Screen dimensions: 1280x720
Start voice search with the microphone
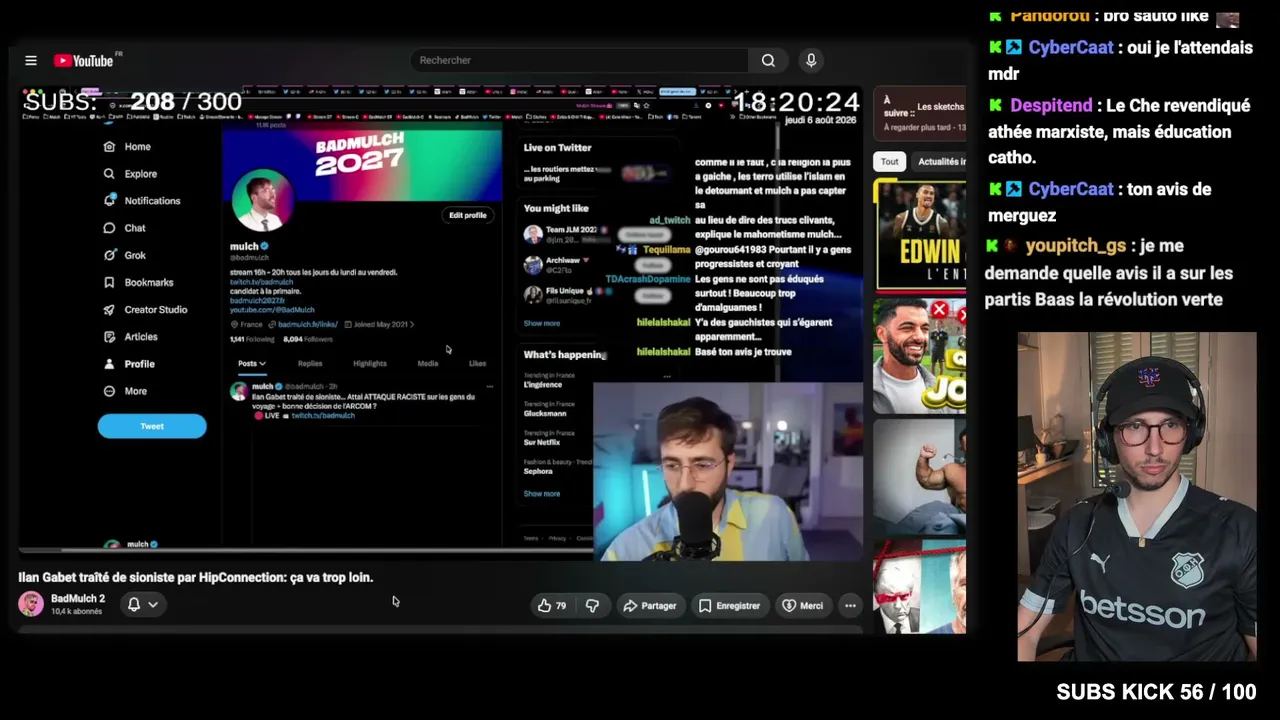[811, 60]
